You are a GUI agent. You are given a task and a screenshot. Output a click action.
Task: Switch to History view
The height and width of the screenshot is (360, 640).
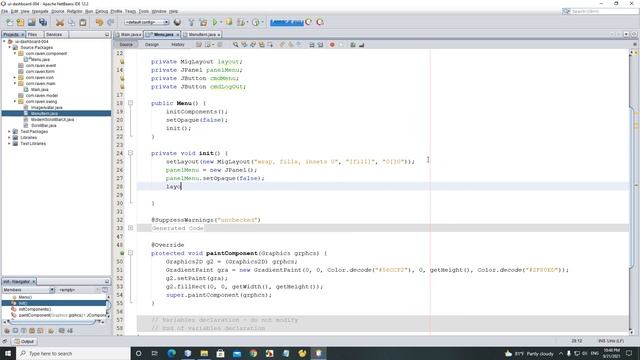coord(178,44)
